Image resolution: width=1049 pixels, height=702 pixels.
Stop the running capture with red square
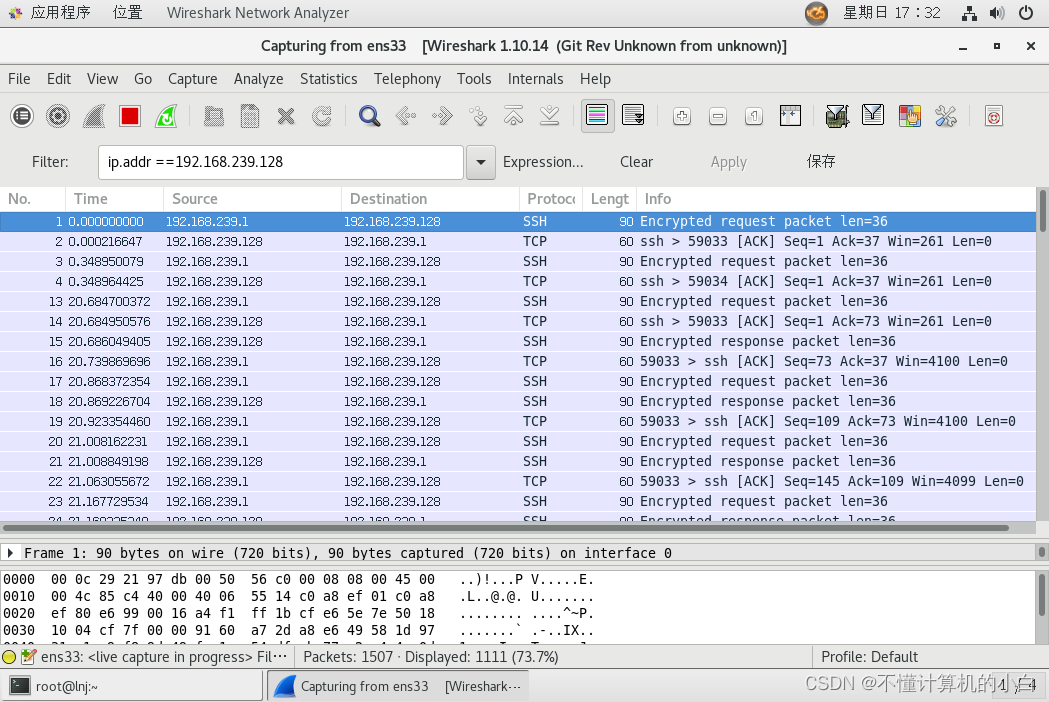pyautogui.click(x=130, y=116)
